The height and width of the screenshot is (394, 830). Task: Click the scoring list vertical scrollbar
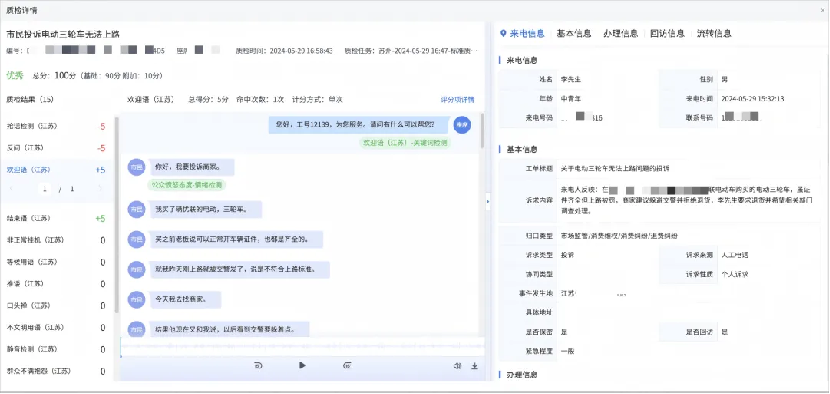tap(116, 214)
